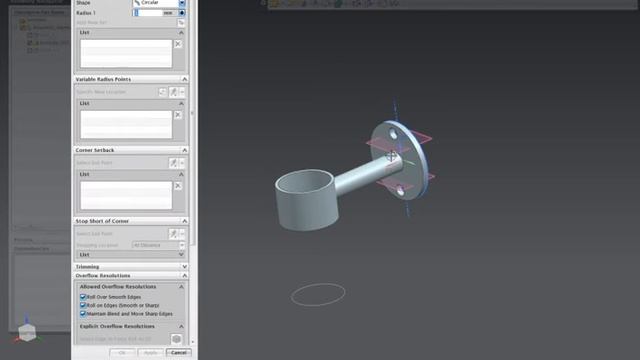This screenshot has width=640, height=360.
Task: Click Variable Radius inferred point icon
Action: [x=173, y=92]
